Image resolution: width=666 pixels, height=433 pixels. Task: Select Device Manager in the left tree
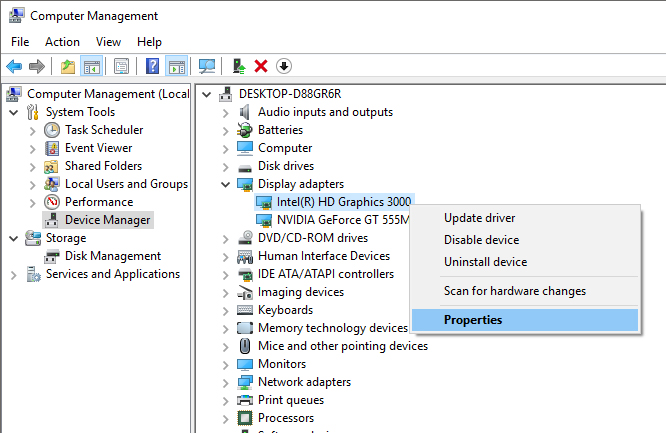point(107,220)
